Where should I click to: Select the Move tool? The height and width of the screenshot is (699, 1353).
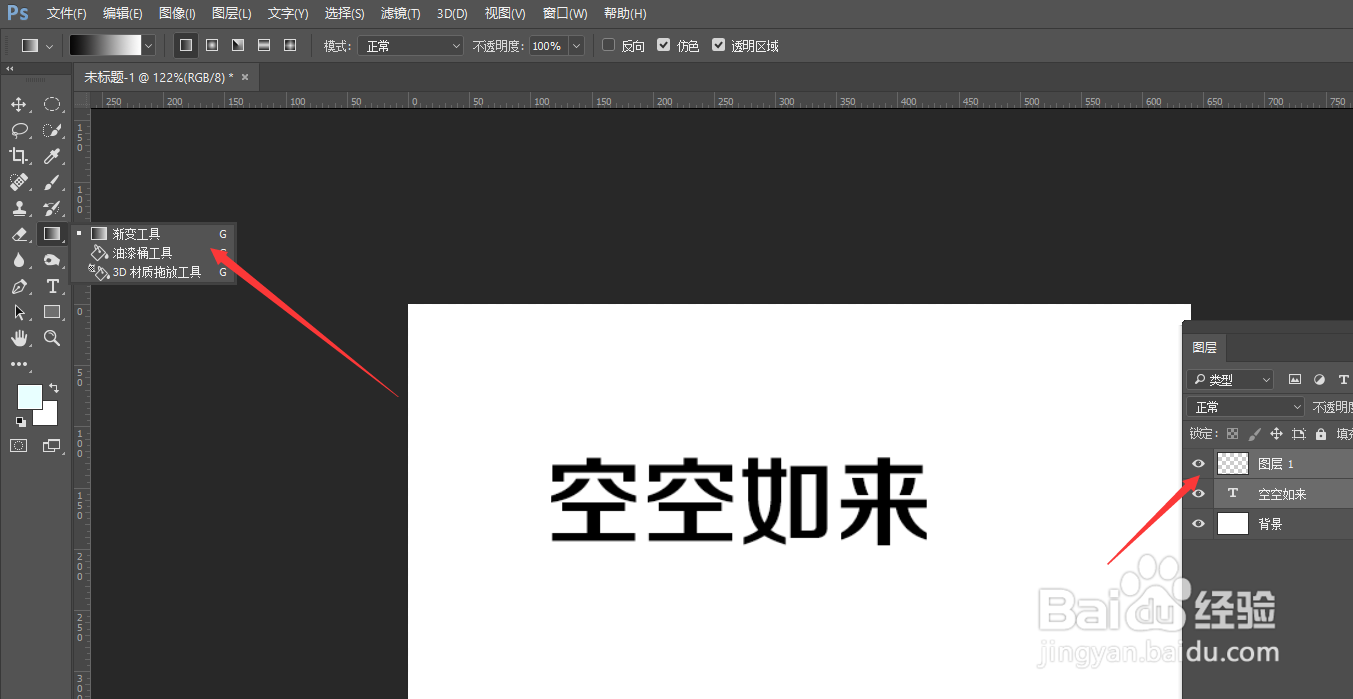pyautogui.click(x=20, y=104)
